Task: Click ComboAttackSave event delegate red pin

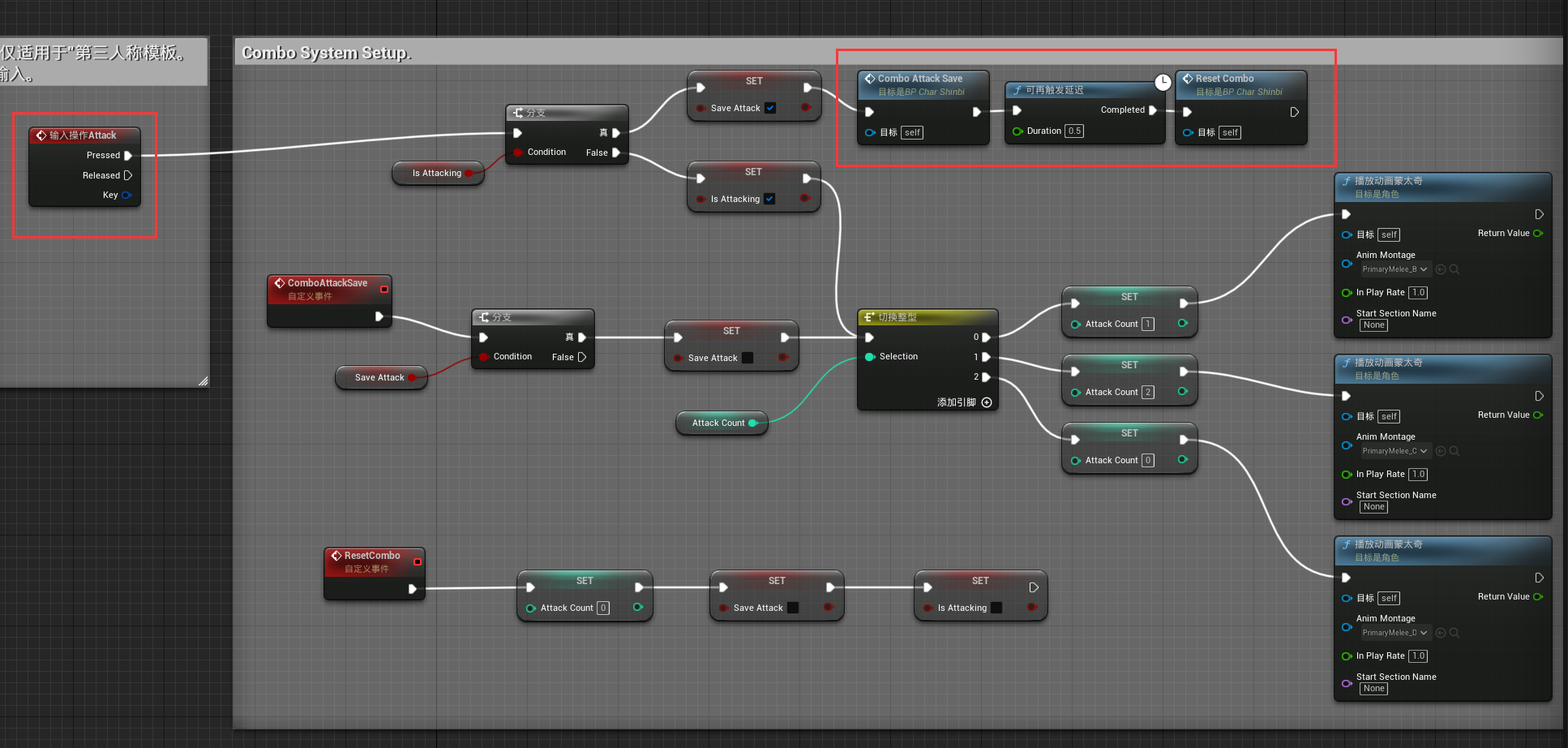Action: [x=384, y=289]
